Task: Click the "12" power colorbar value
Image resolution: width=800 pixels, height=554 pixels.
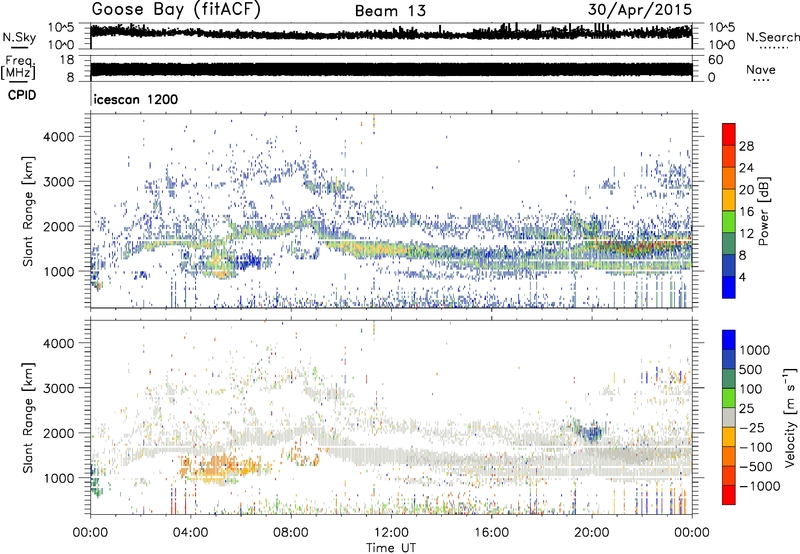Action: click(x=746, y=233)
